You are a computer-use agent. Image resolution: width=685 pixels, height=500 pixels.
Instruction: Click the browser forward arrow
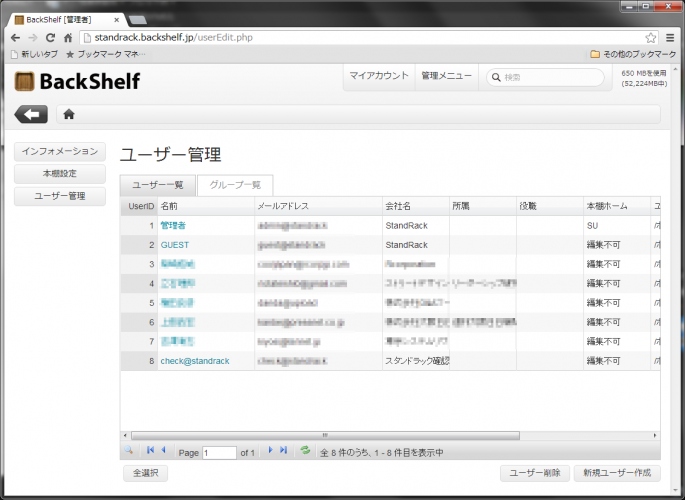[33, 38]
